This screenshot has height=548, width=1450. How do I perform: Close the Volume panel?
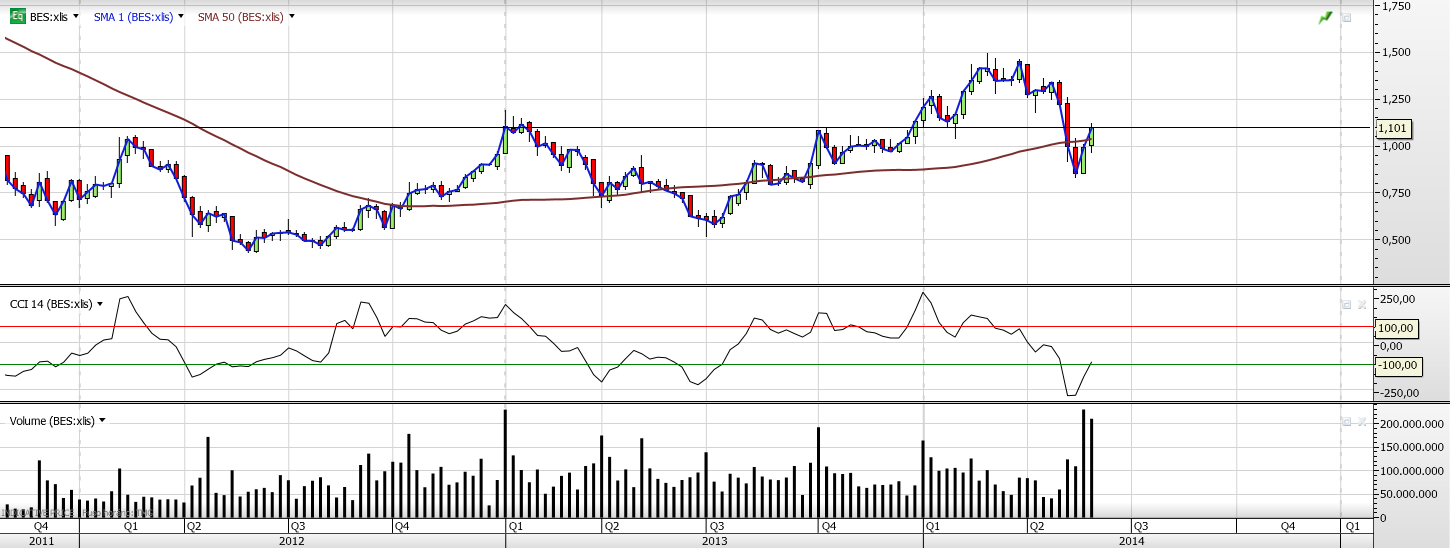click(x=1361, y=422)
